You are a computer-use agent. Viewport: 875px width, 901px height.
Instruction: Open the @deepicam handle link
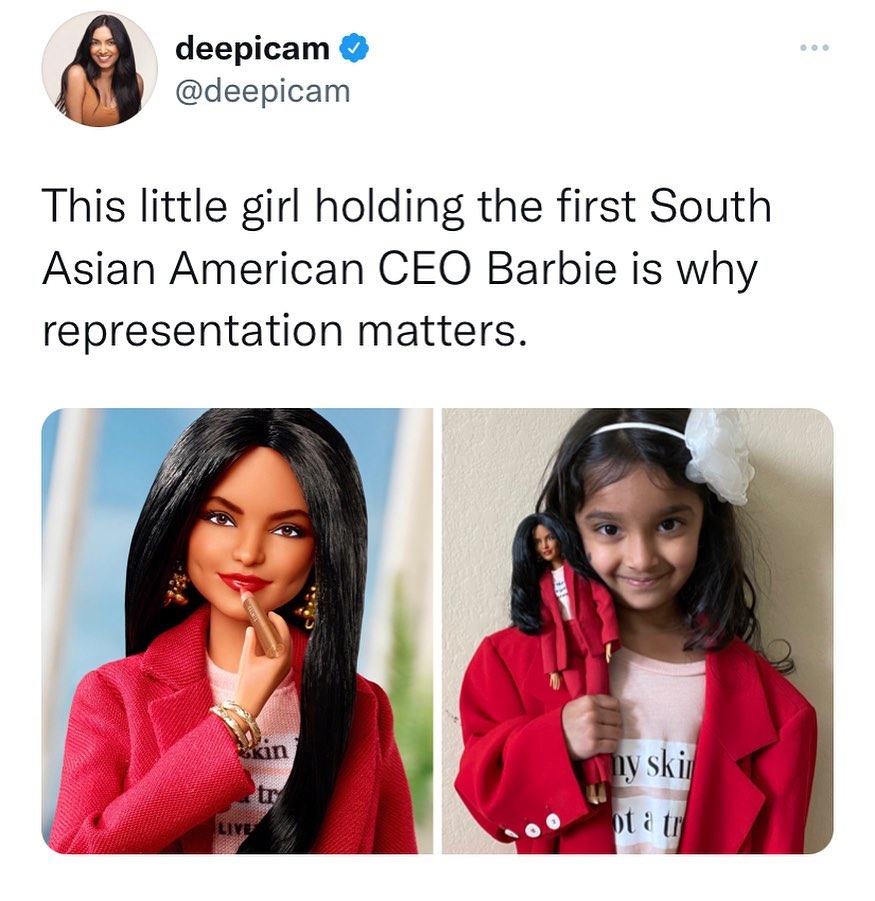(x=263, y=92)
